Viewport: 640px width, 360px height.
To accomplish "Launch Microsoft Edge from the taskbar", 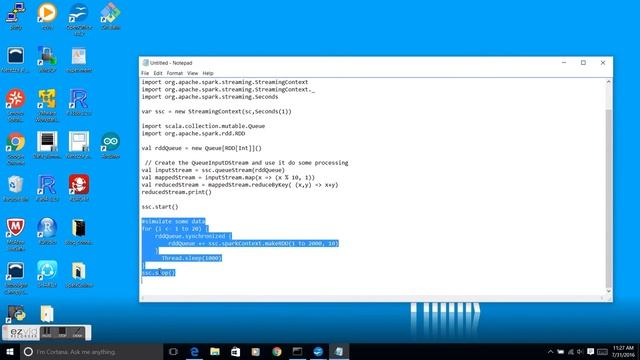I will coord(194,351).
